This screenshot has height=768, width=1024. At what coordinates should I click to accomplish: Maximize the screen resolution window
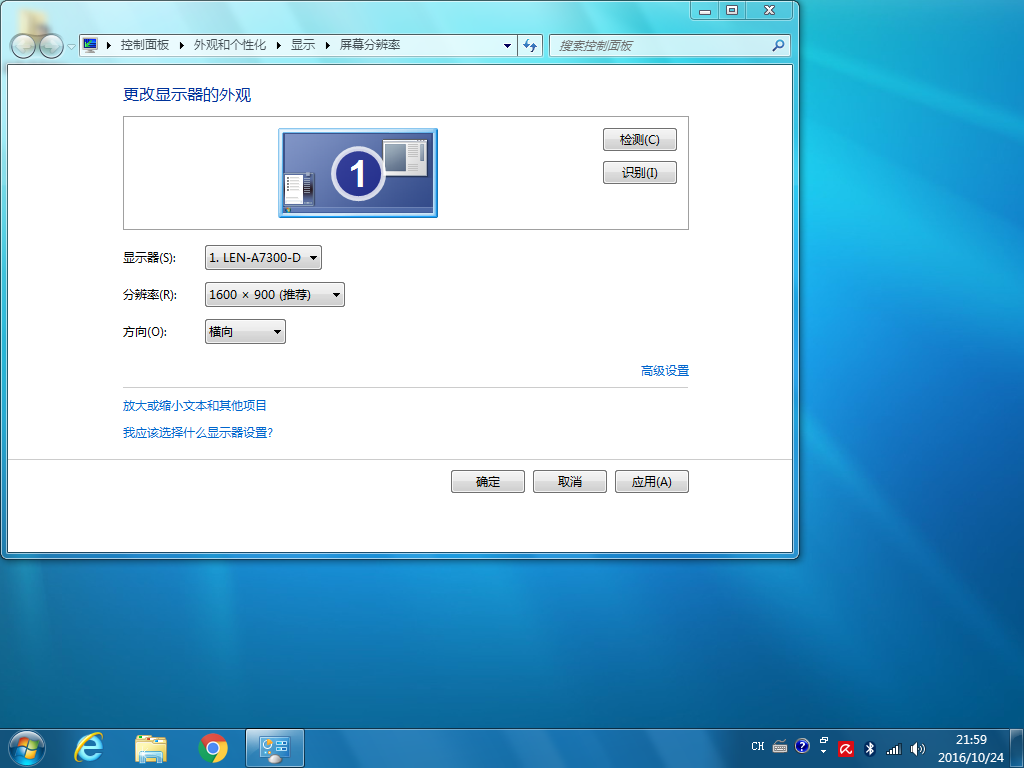point(732,10)
